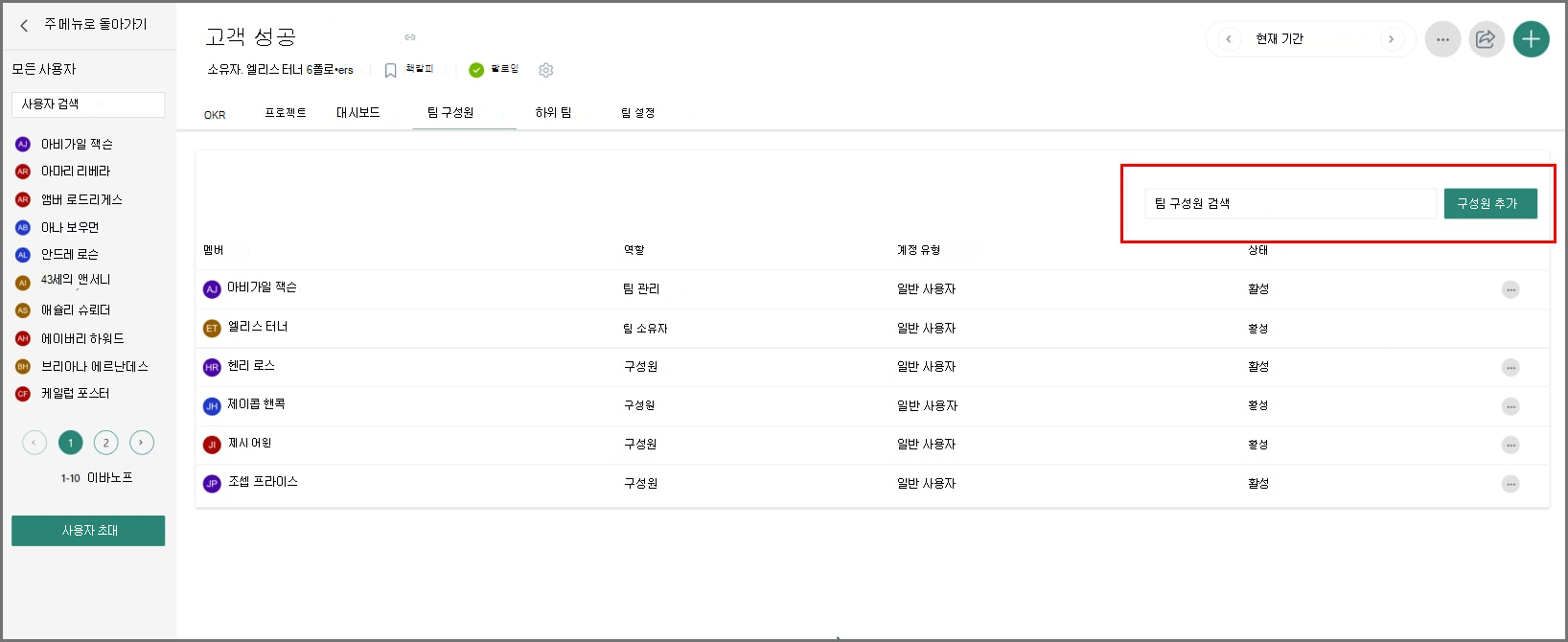Viewport: 1568px width, 642px height.
Task: Open current period selector 현재 기간
Action: click(x=1280, y=39)
